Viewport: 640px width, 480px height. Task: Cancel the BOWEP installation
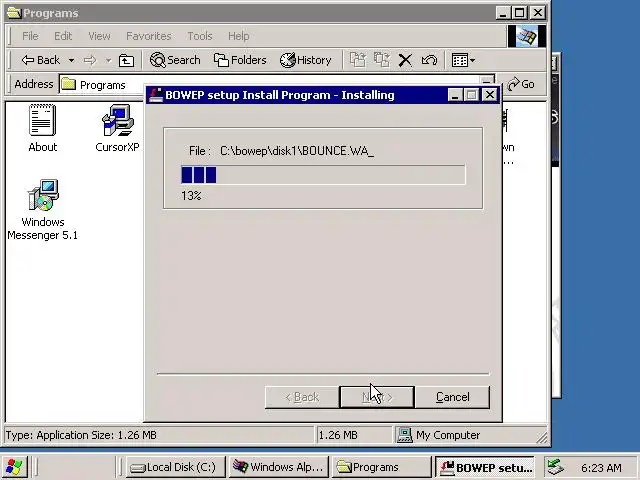coord(452,397)
